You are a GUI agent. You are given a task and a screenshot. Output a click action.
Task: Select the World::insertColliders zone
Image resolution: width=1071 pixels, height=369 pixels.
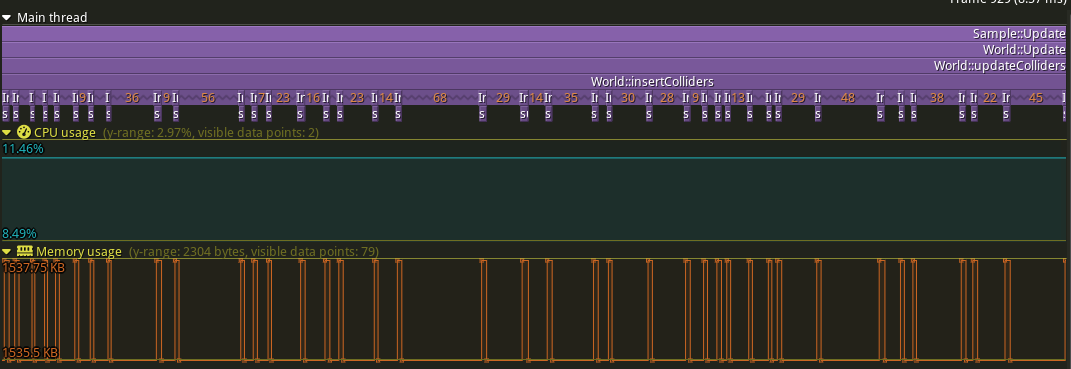533,81
